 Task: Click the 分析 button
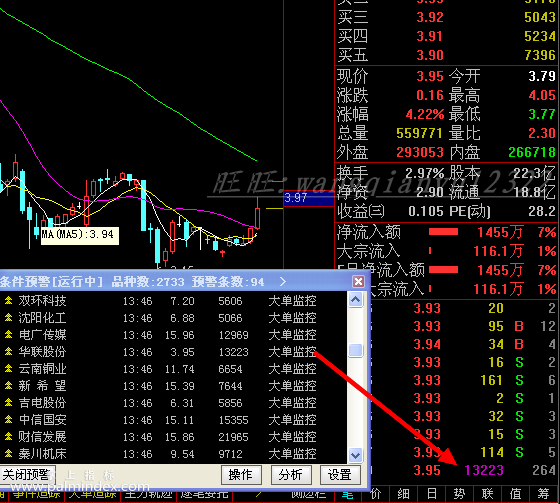tap(291, 475)
